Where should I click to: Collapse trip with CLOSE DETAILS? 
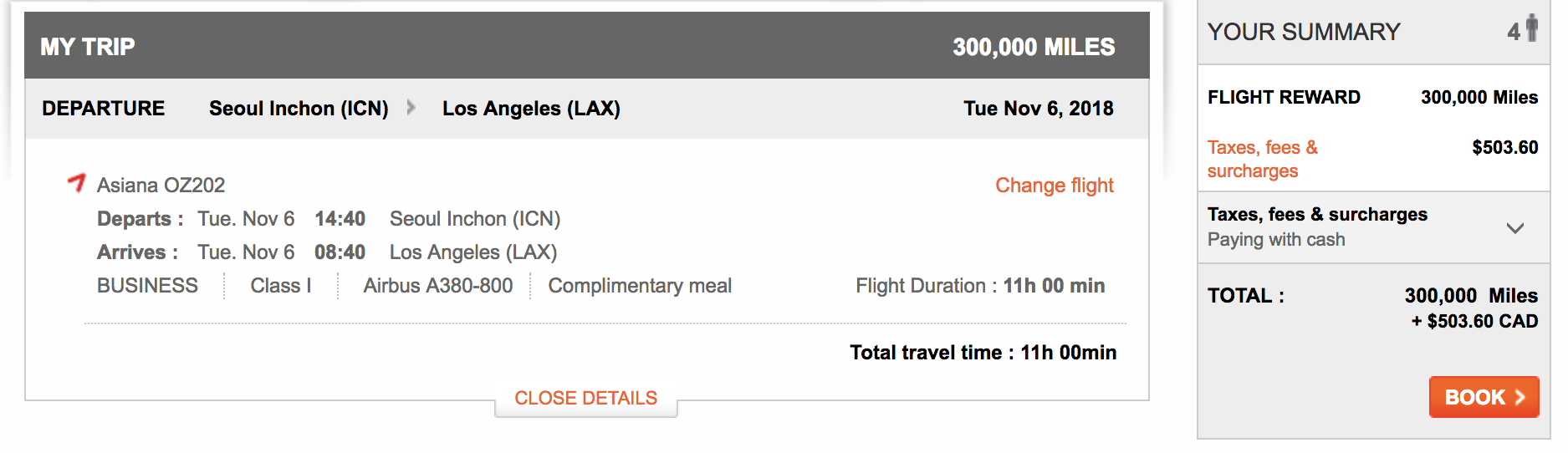click(x=585, y=398)
